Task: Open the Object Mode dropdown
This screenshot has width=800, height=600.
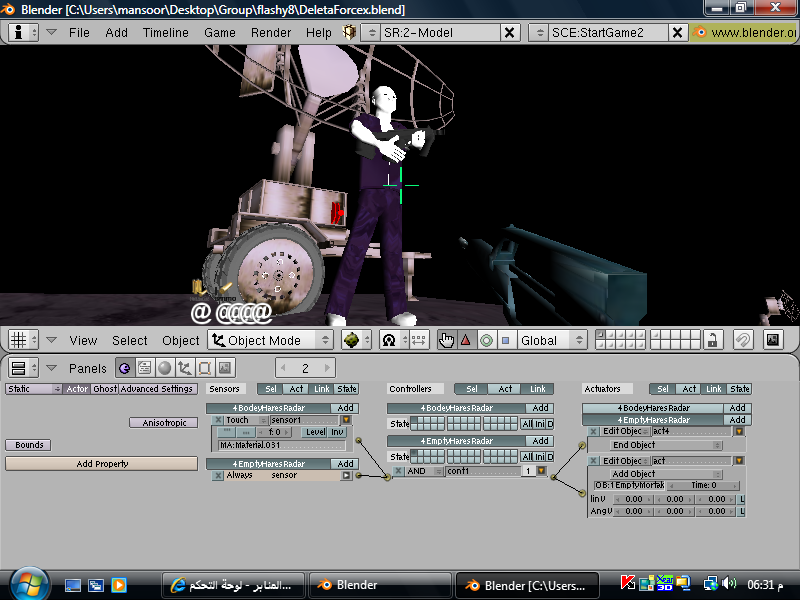Action: [x=270, y=340]
